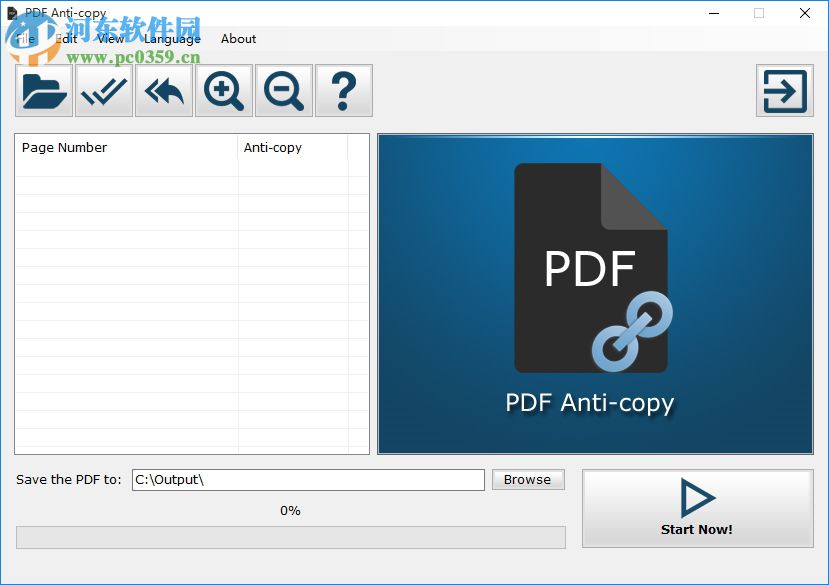
Task: Click the Anti-copy column header
Action: 273,147
